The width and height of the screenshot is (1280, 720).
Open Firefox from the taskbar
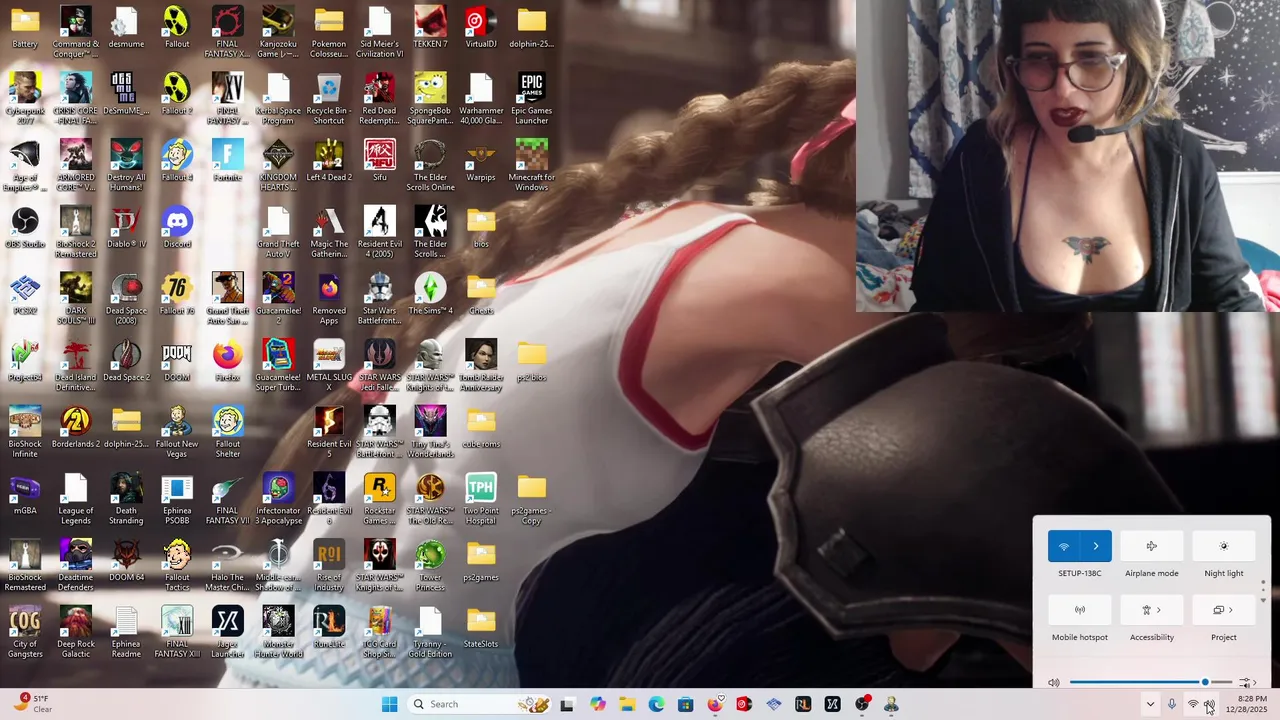[715, 704]
